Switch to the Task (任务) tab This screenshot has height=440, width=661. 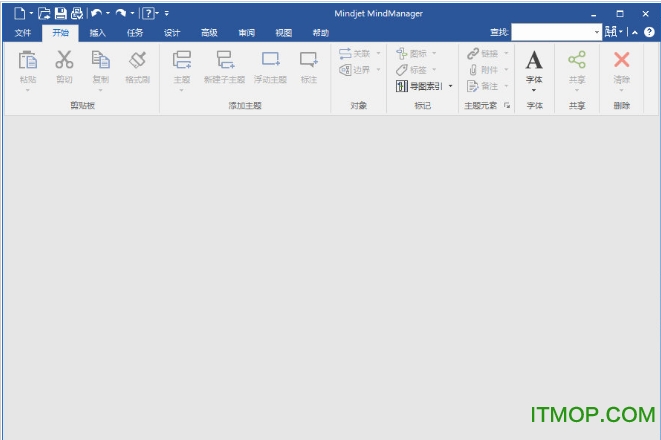point(134,33)
